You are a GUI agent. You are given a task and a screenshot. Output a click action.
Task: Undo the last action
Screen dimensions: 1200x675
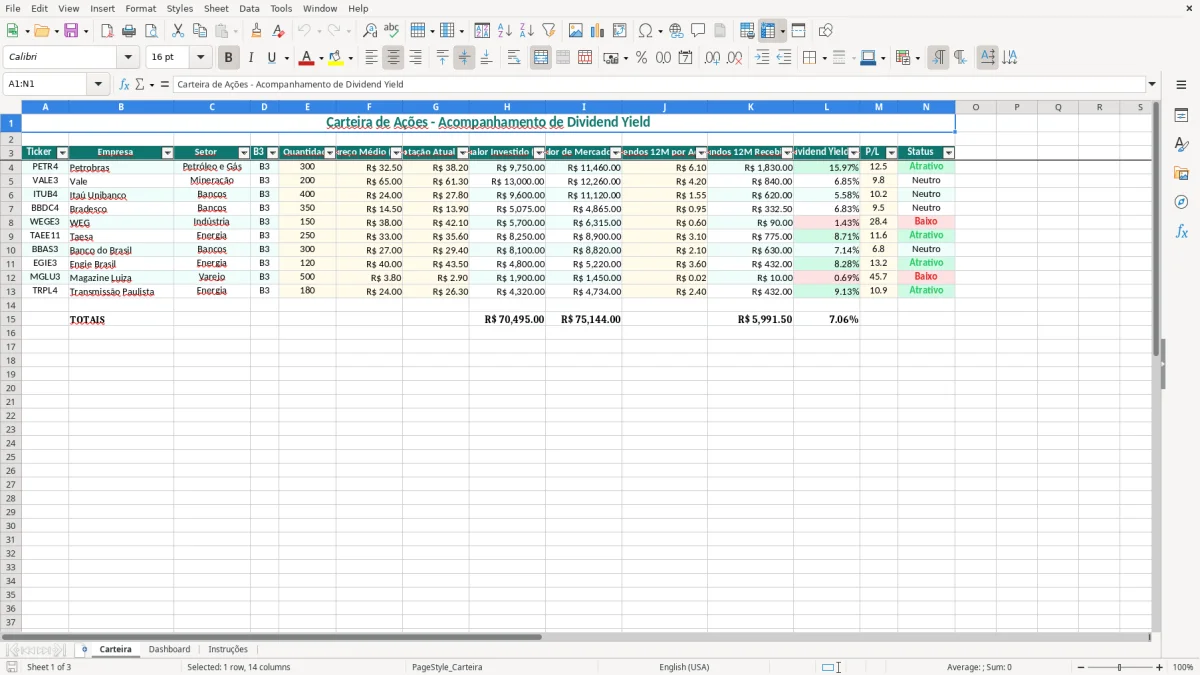(x=304, y=31)
